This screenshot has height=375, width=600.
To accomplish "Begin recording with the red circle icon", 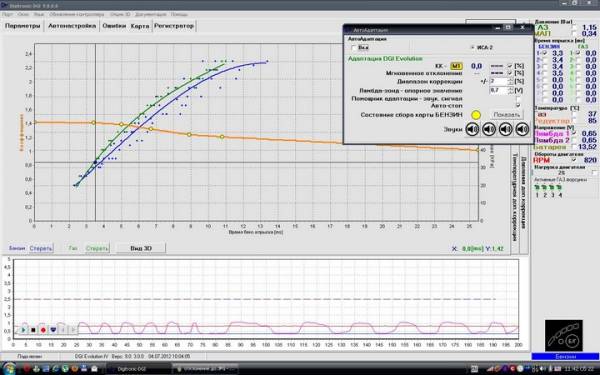I will [x=43, y=330].
